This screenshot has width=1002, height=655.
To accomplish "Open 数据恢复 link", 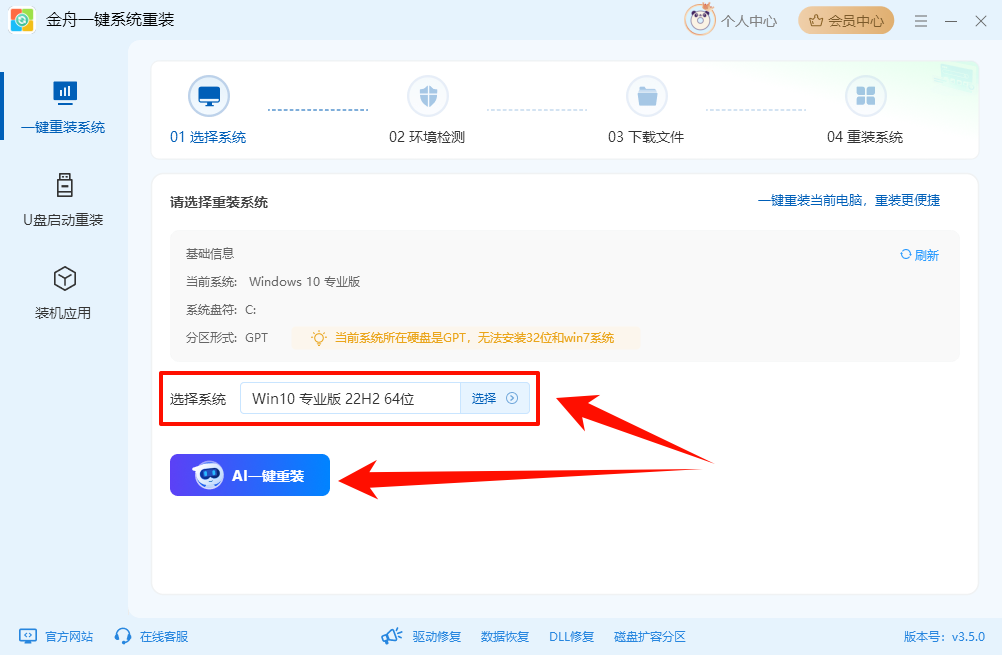I will click(505, 636).
